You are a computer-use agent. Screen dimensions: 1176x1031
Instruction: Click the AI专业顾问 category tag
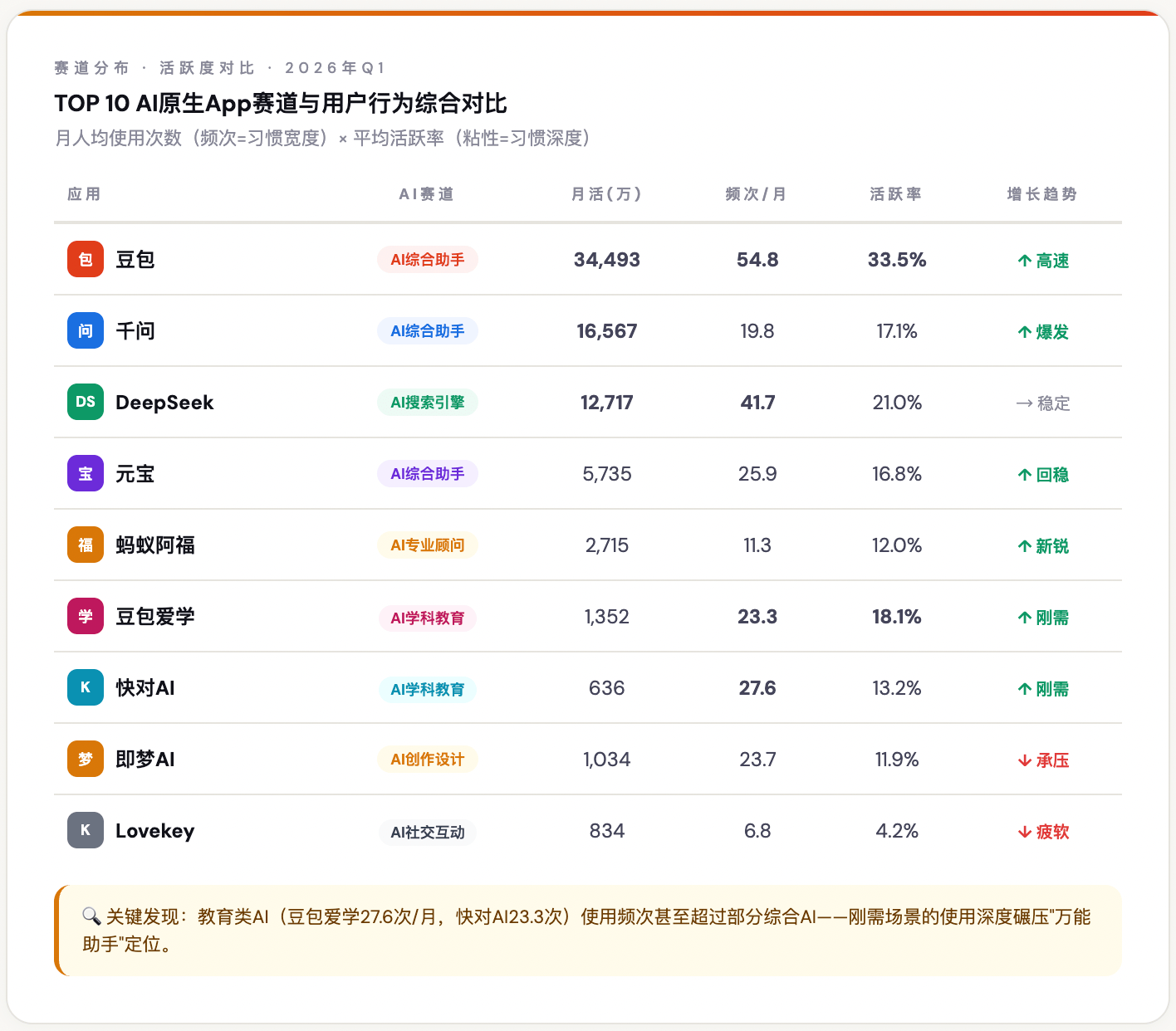tap(428, 545)
